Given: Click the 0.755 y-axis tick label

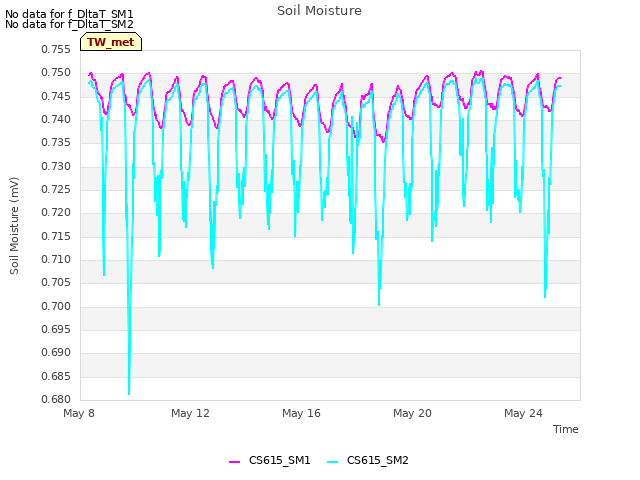Looking at the screenshot, I should point(56,49).
